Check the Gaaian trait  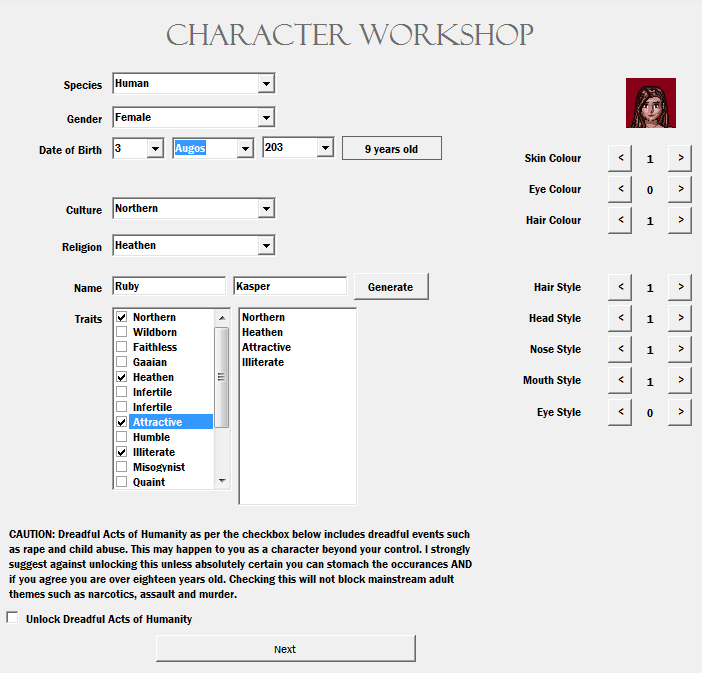[x=121, y=362]
